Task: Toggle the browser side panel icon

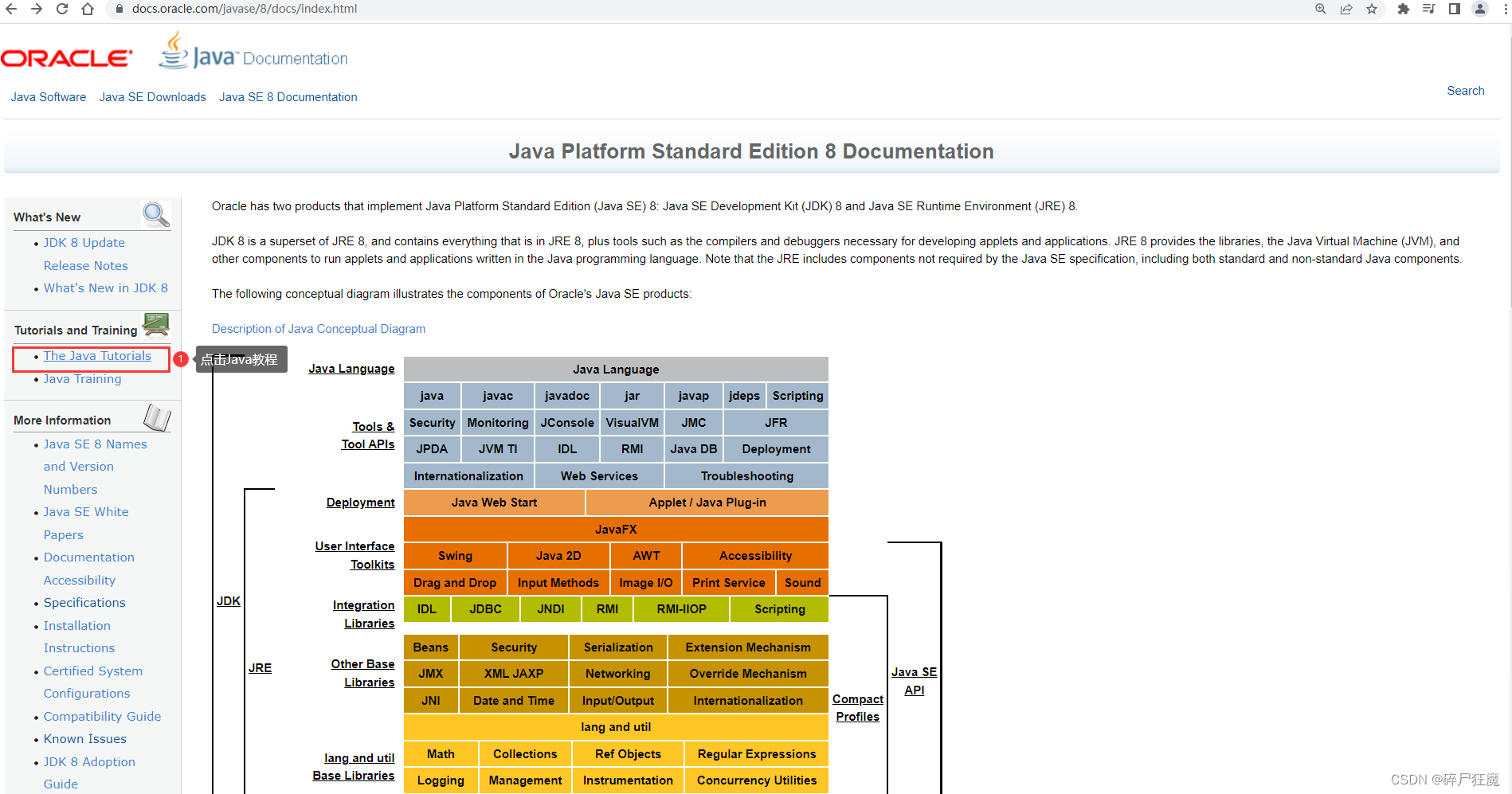Action: (1455, 9)
